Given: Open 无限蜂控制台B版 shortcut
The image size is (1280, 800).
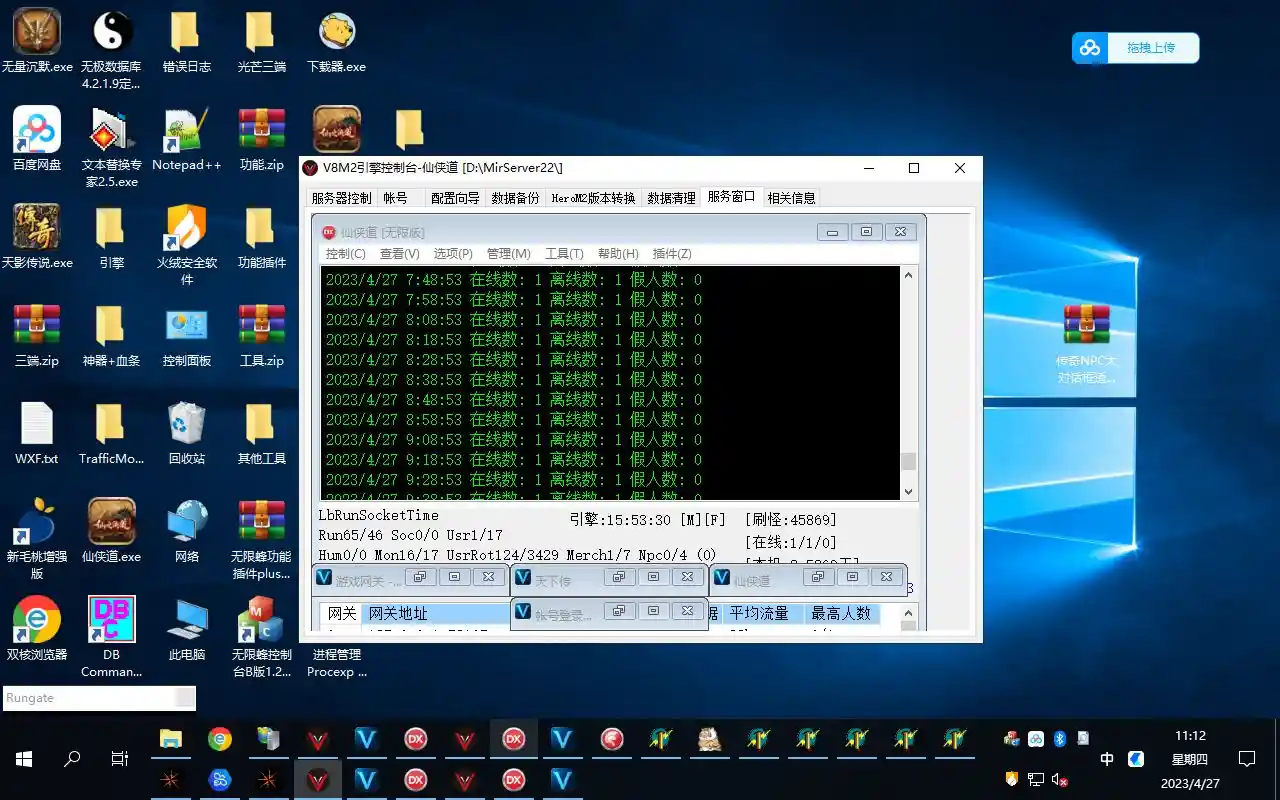Looking at the screenshot, I should (x=261, y=637).
